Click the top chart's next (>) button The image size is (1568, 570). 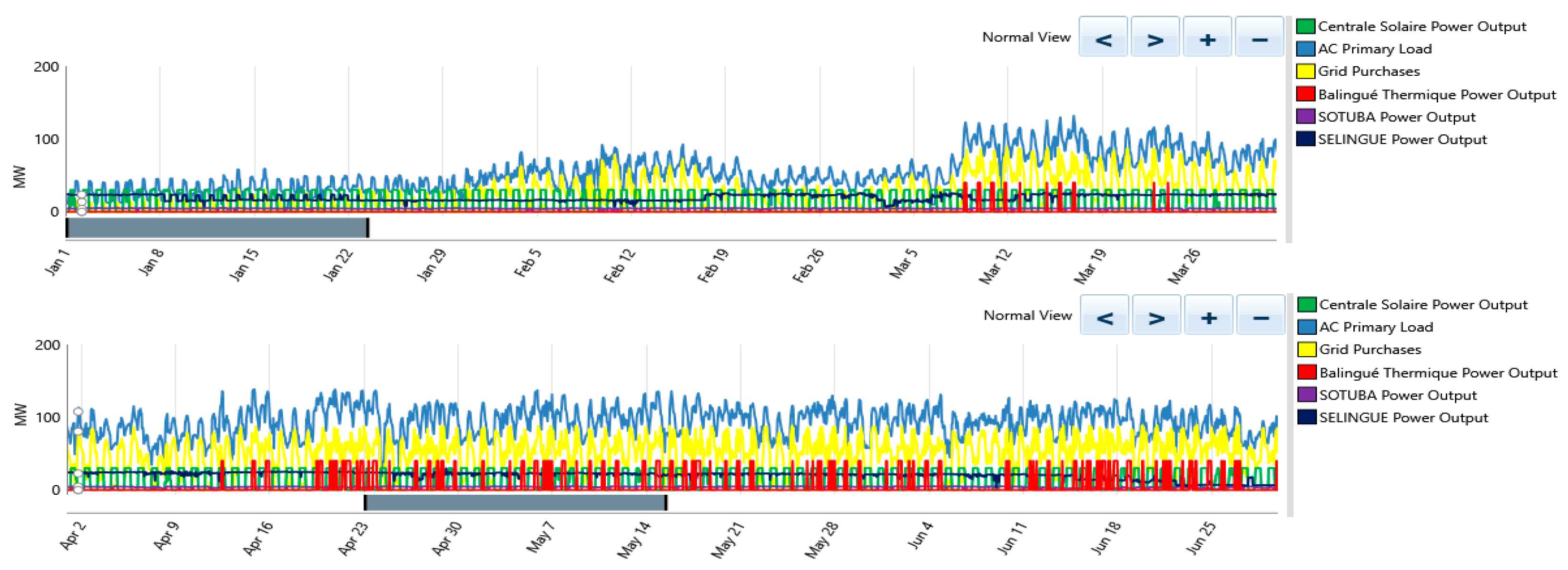[x=1154, y=38]
